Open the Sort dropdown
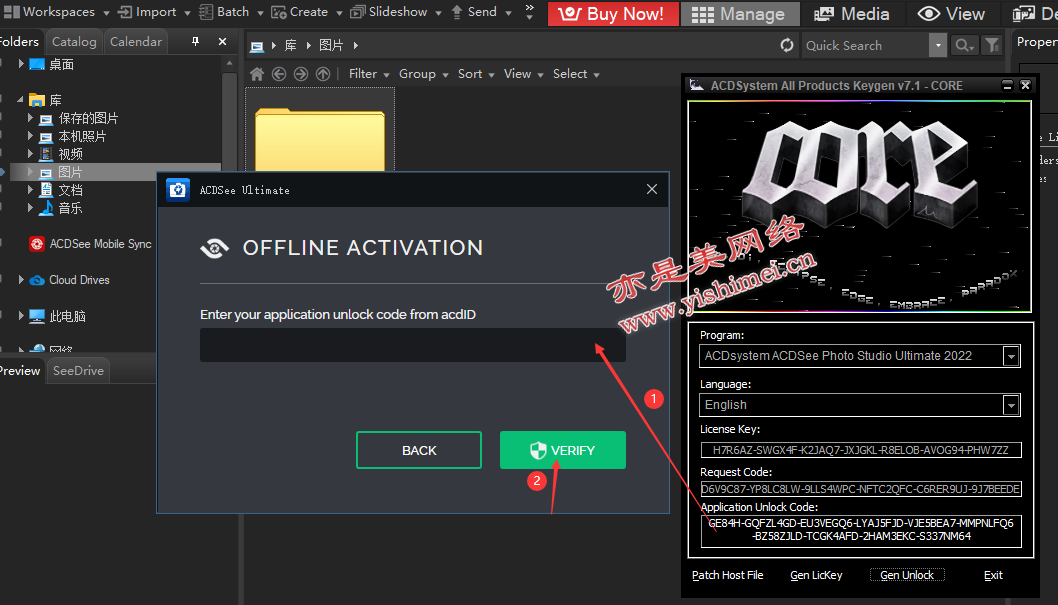 tap(476, 74)
